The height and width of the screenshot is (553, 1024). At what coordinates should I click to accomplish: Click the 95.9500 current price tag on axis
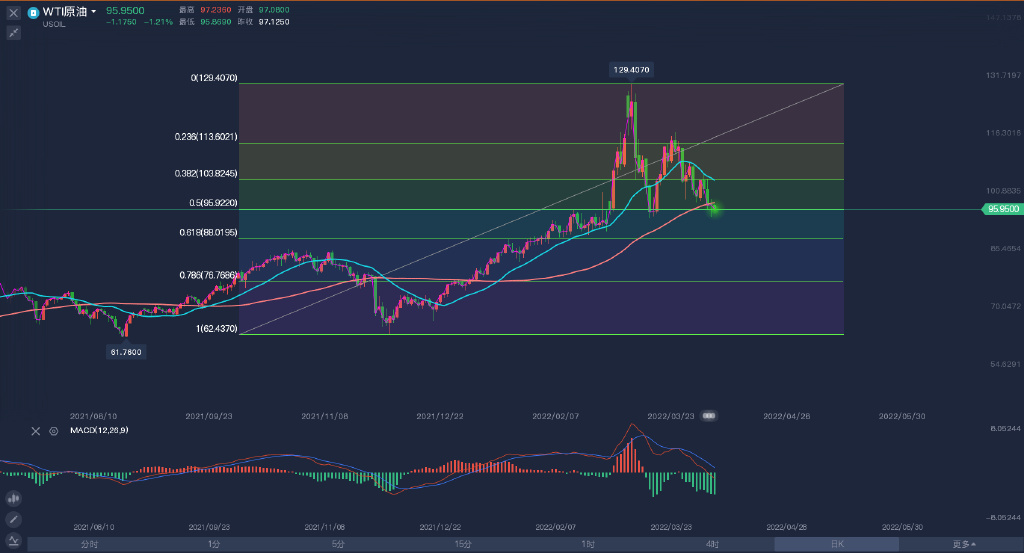point(1002,209)
